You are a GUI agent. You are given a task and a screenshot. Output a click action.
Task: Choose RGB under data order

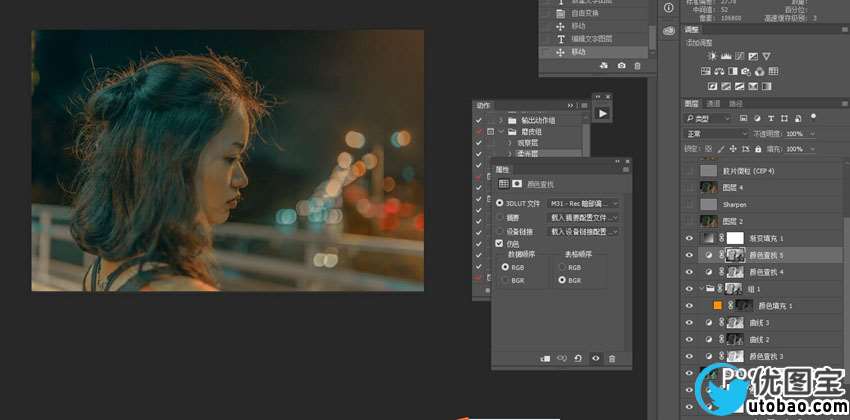pyautogui.click(x=505, y=267)
